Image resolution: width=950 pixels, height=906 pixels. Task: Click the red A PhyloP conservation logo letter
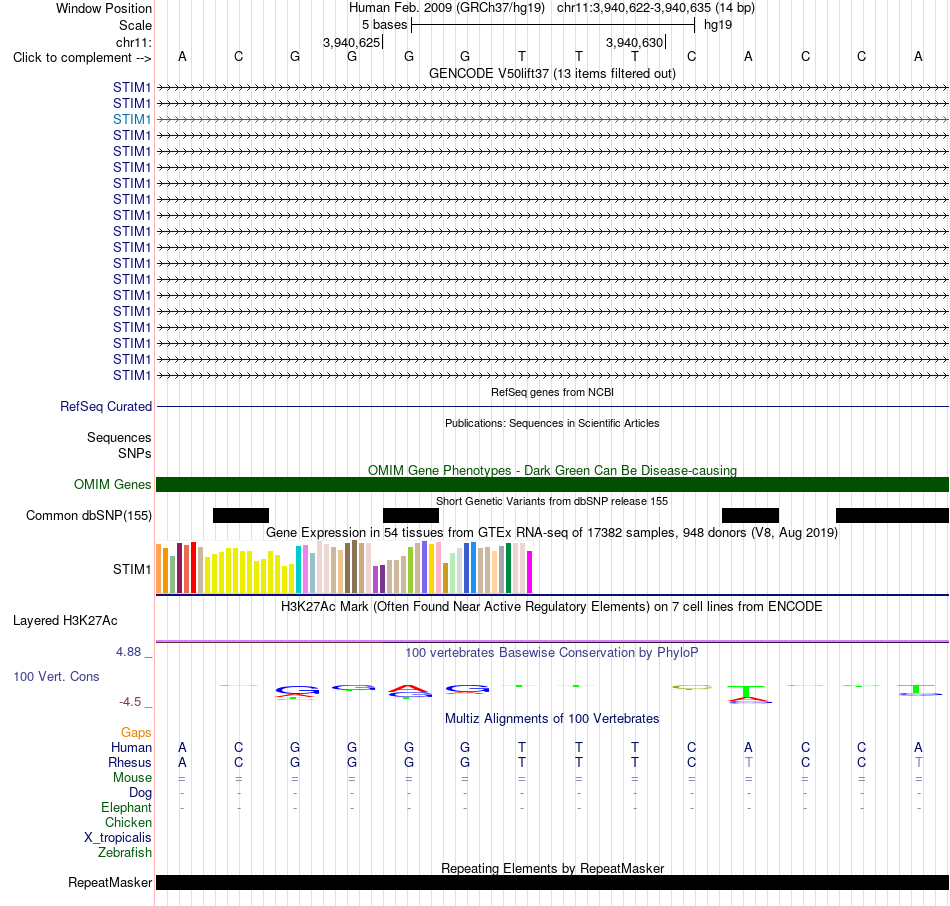tap(410, 688)
